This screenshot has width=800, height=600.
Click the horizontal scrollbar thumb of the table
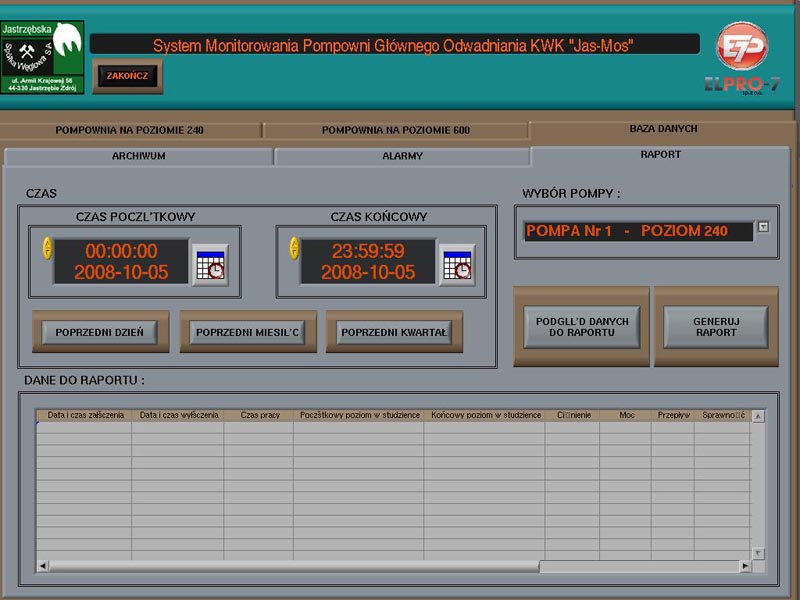pyautogui.click(x=294, y=566)
